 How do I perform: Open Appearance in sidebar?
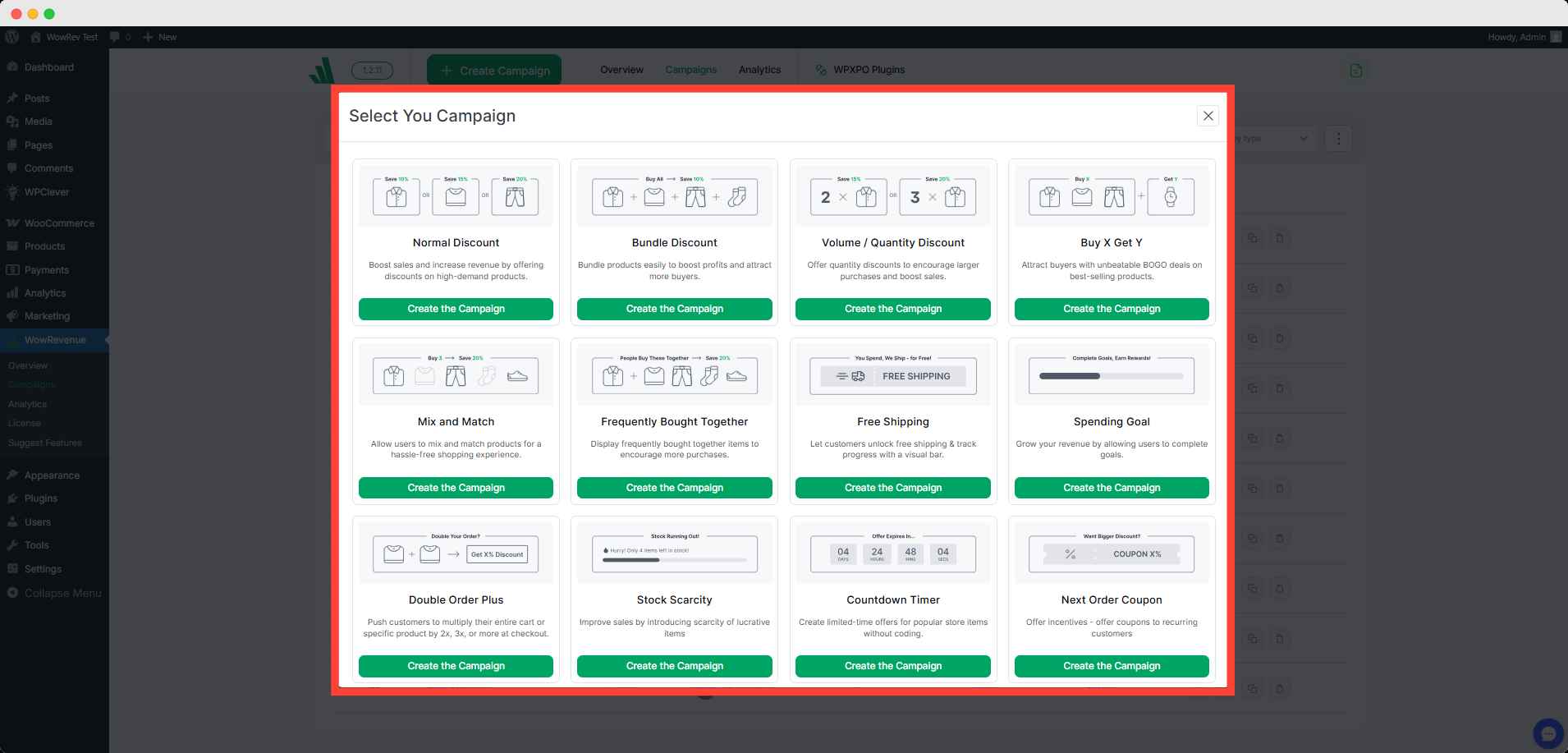[54, 475]
